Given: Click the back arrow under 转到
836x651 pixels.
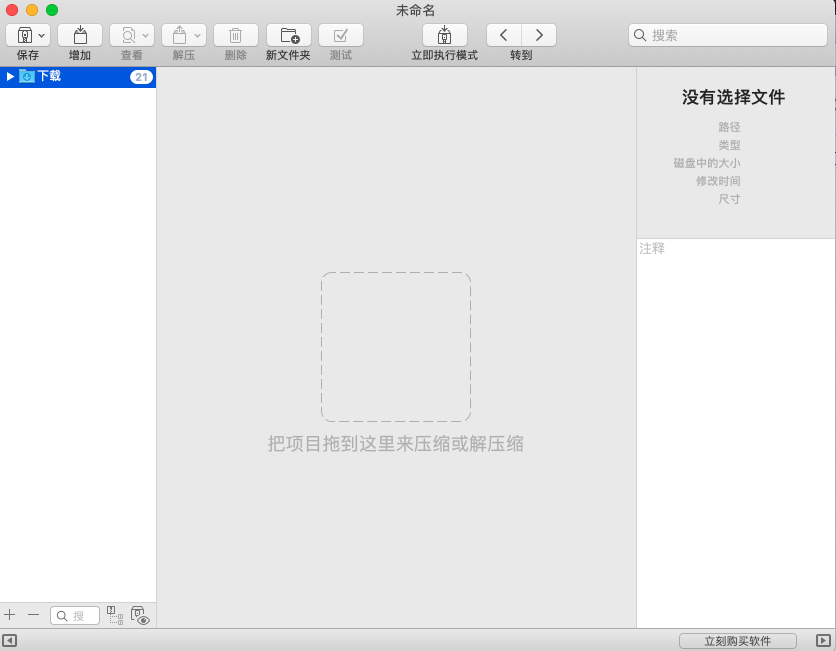Looking at the screenshot, I should [x=504, y=34].
